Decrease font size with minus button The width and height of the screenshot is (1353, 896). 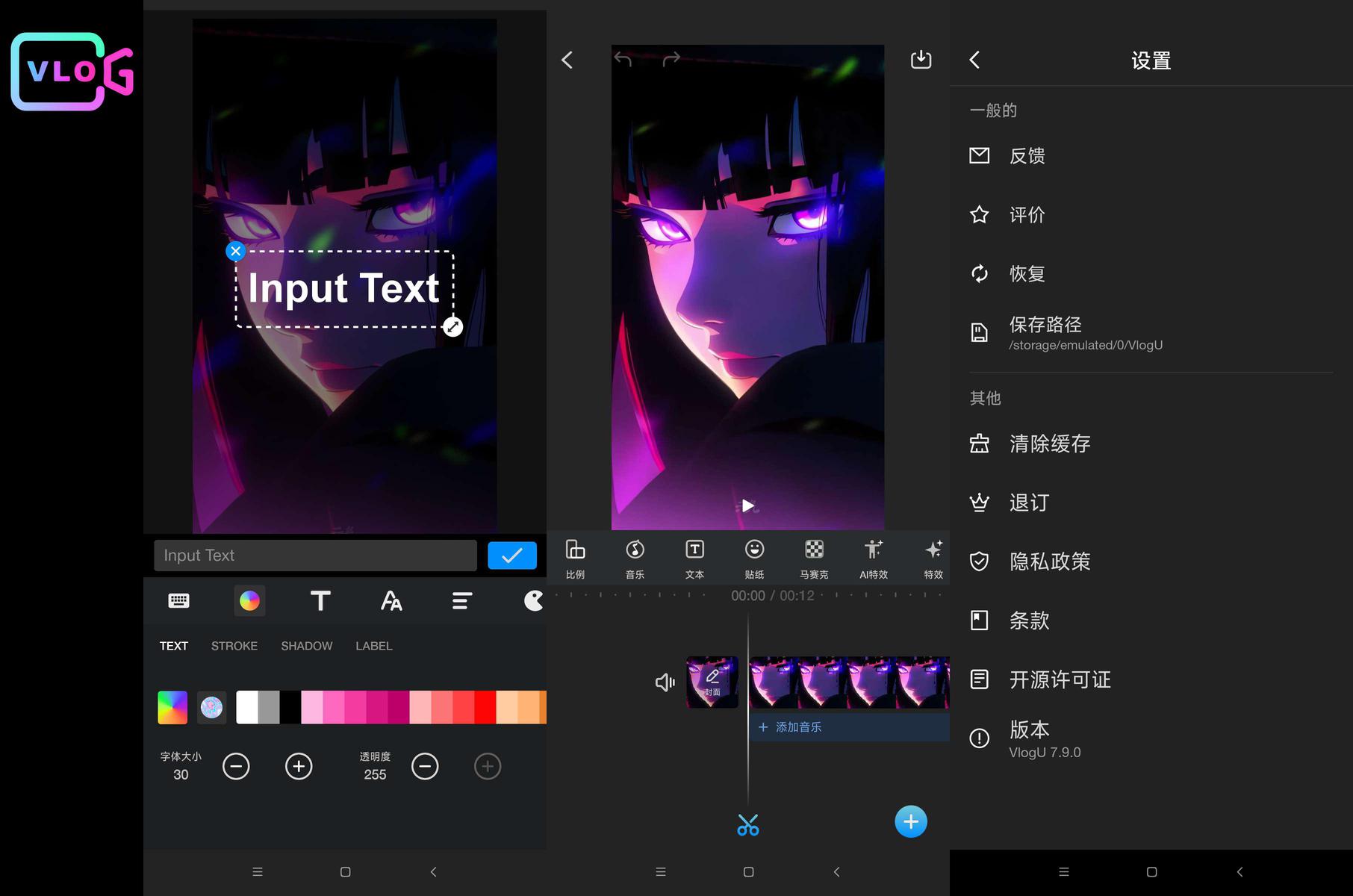pos(236,766)
